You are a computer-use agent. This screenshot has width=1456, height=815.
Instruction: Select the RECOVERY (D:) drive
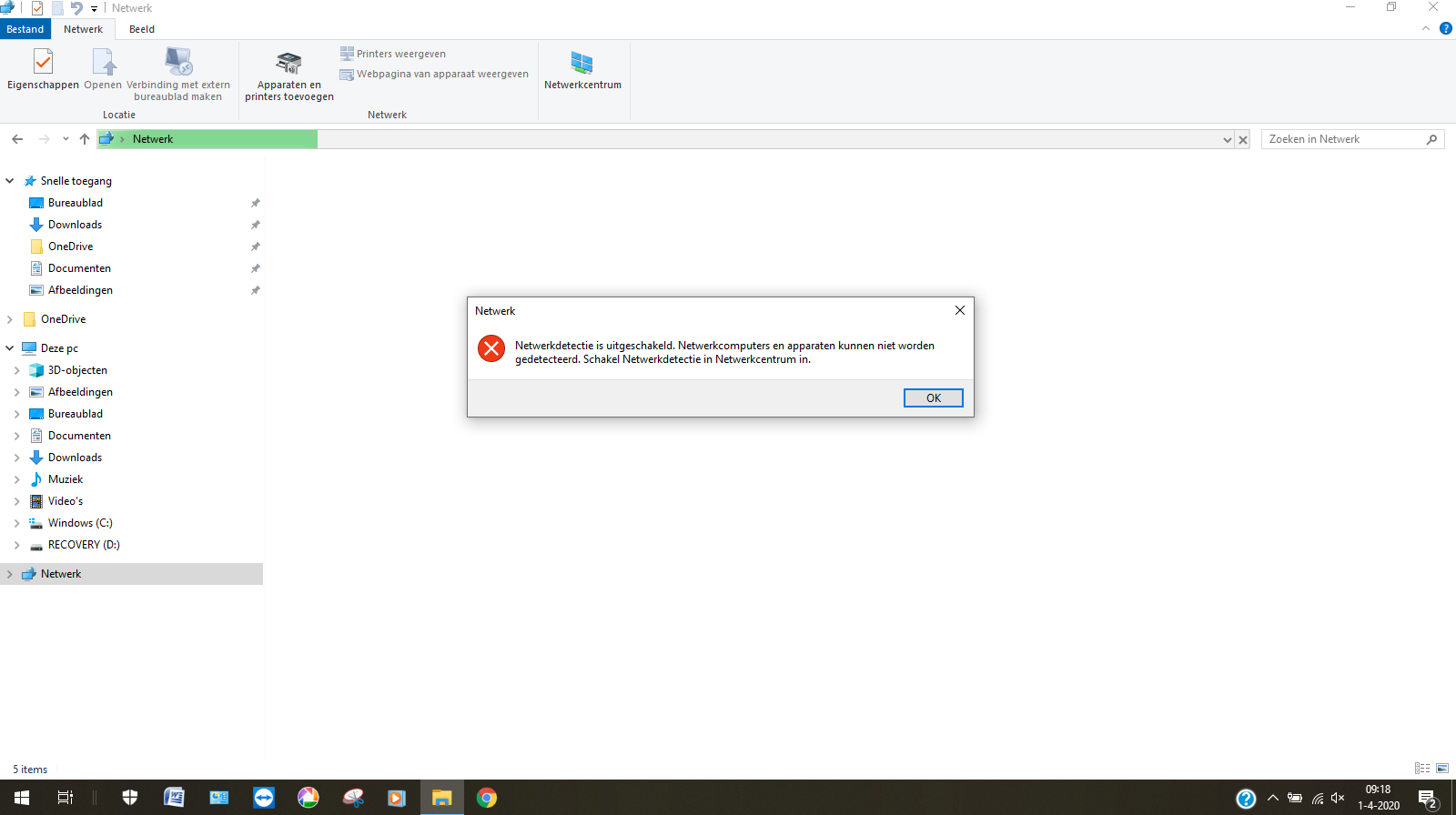click(x=84, y=545)
